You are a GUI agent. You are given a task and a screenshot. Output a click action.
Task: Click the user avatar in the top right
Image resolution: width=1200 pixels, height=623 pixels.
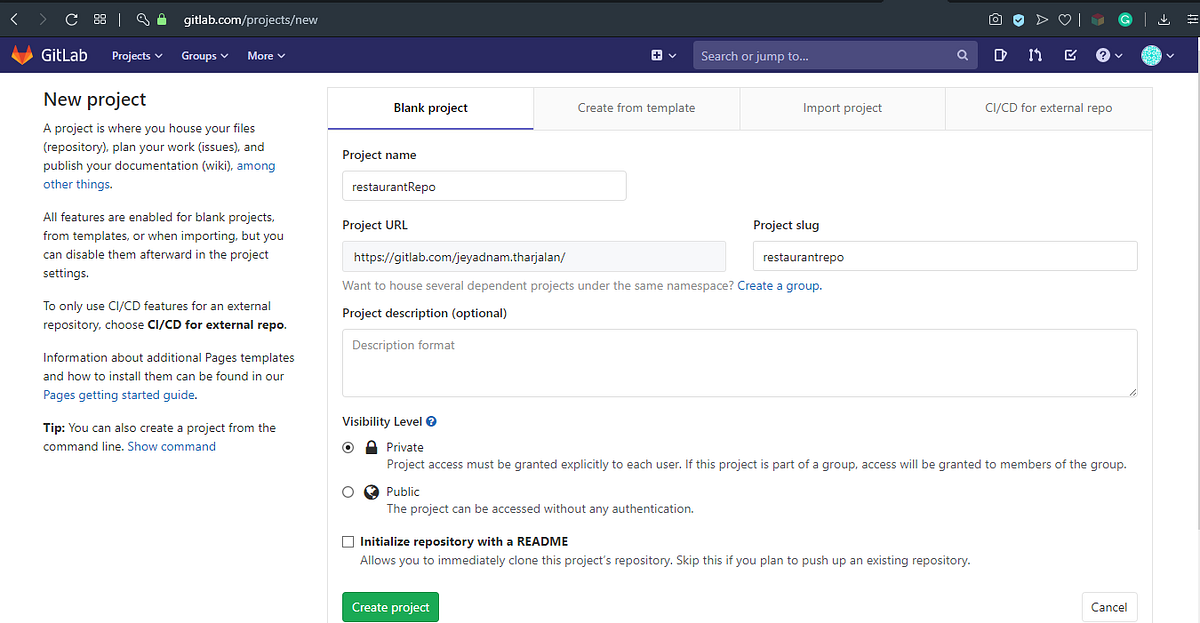tap(1152, 55)
